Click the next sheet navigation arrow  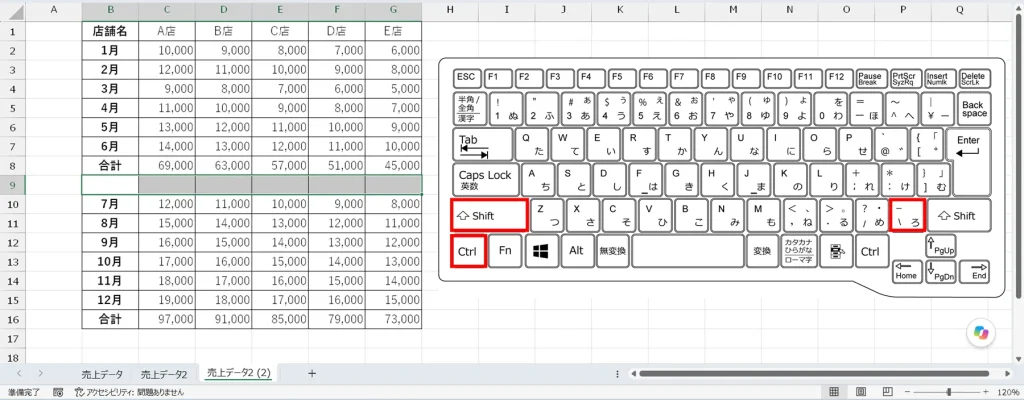tap(40, 373)
